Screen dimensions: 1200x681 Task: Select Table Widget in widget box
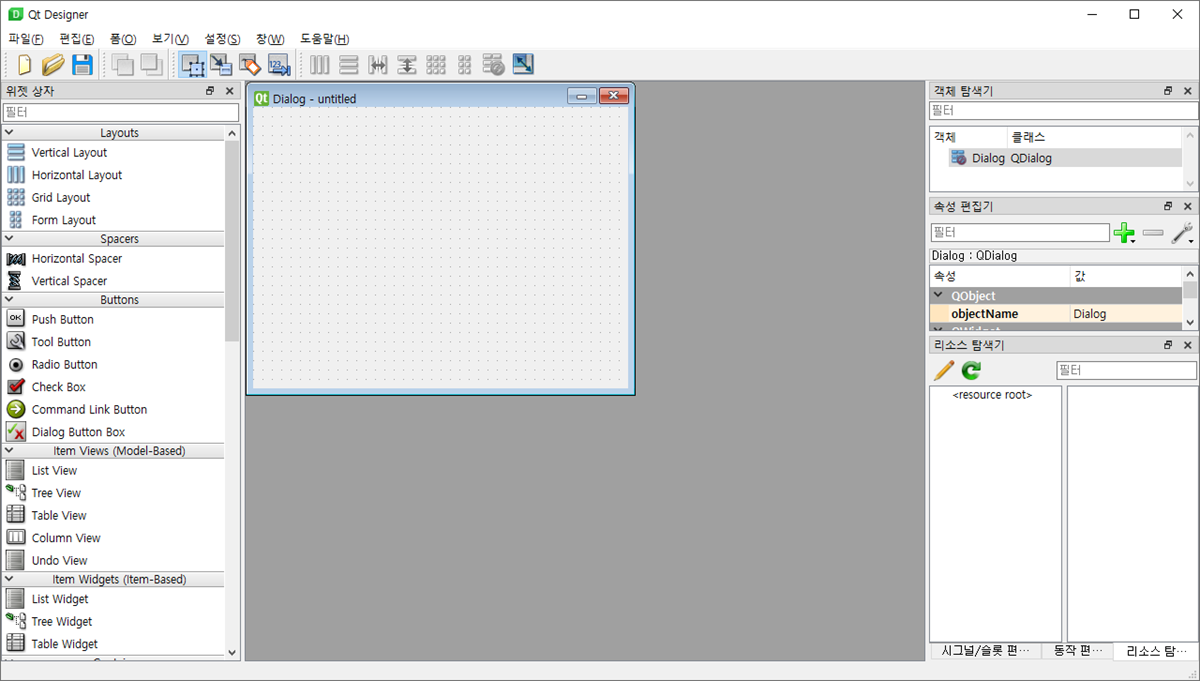point(65,644)
